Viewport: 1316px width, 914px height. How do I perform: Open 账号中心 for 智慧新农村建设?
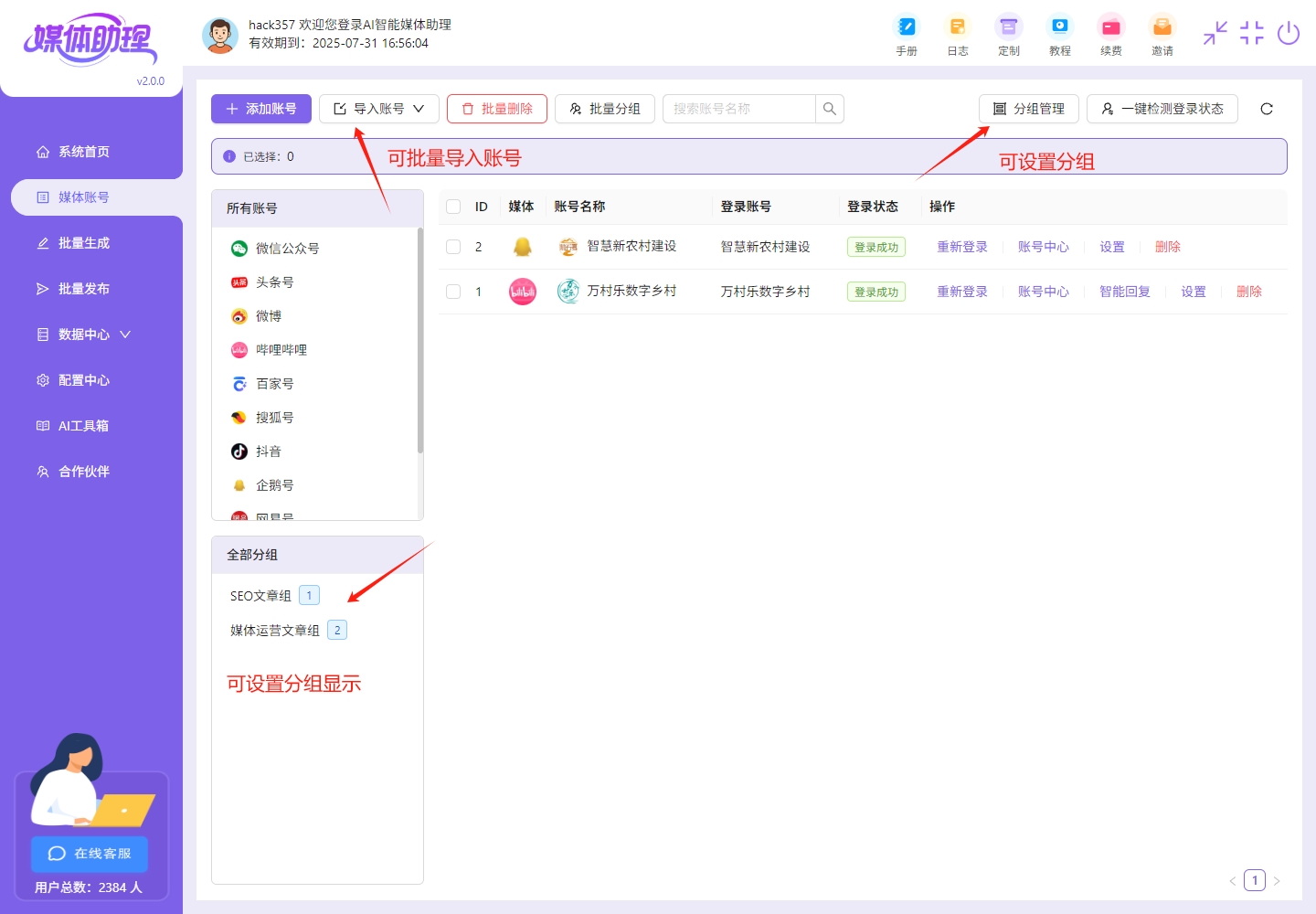pyautogui.click(x=1044, y=246)
